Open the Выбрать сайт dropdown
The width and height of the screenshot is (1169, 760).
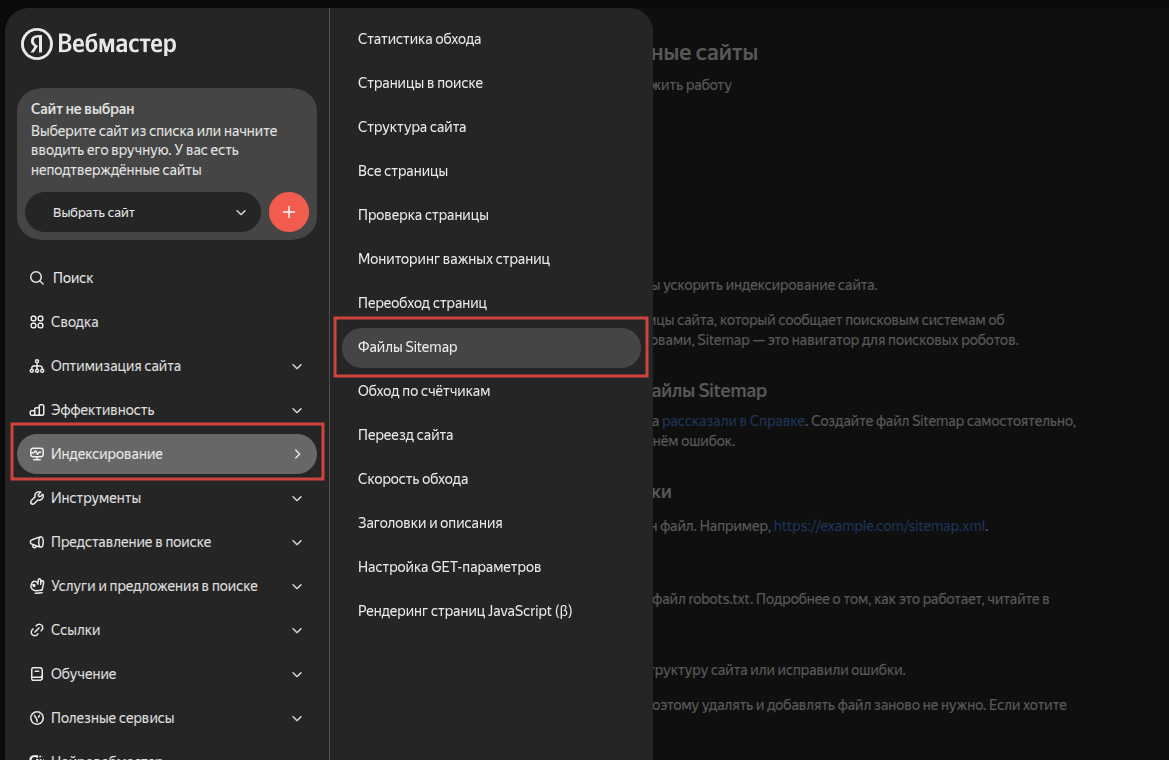[x=142, y=212]
